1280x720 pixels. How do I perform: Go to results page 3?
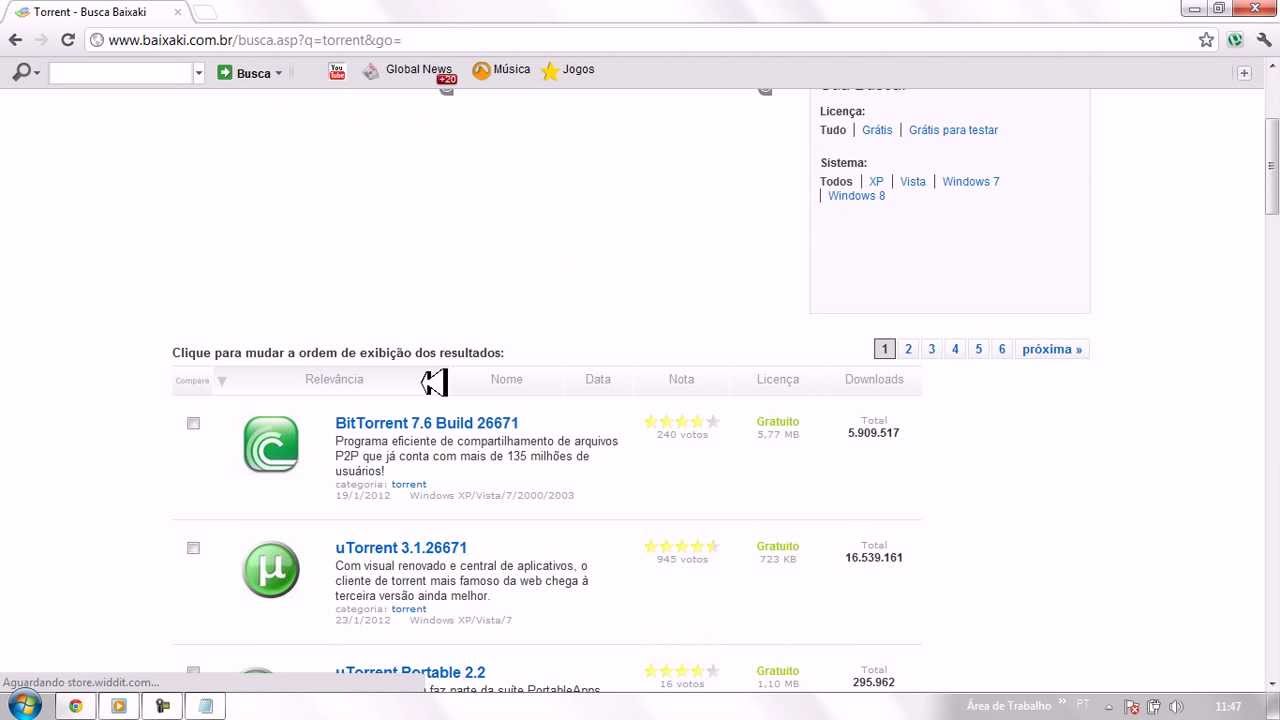[x=931, y=349]
